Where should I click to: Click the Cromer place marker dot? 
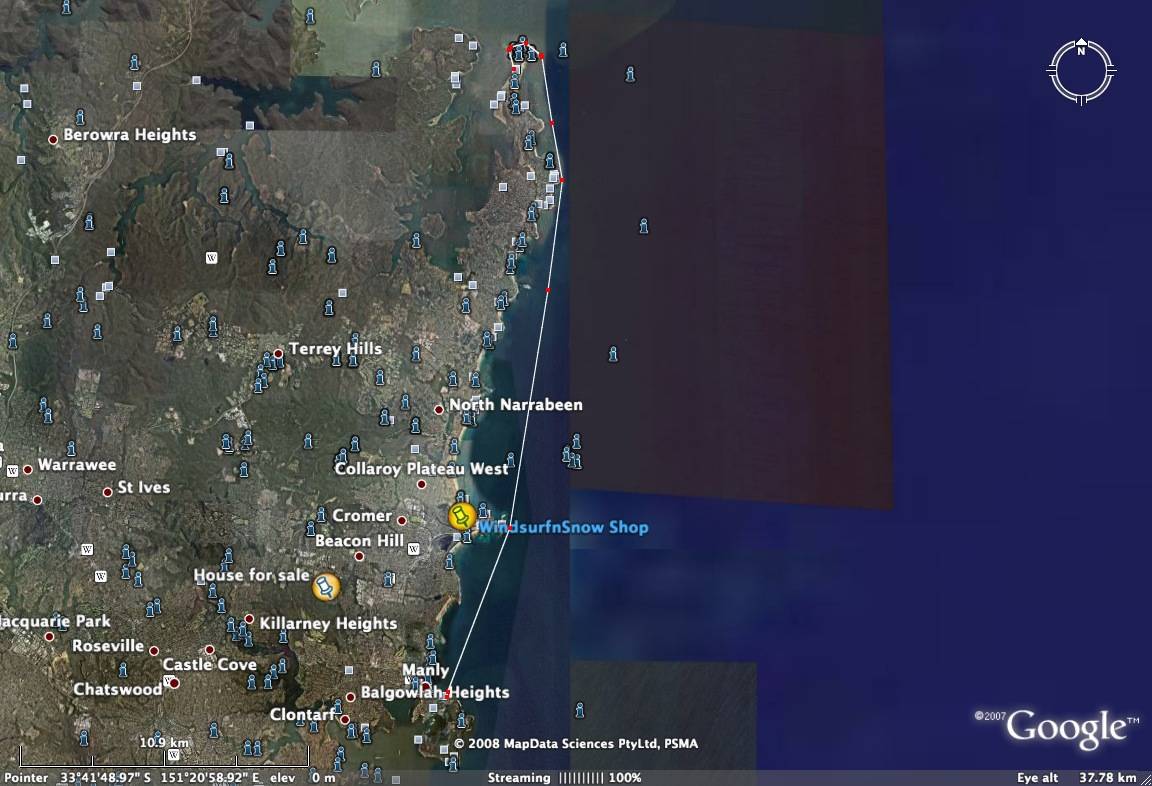[402, 520]
